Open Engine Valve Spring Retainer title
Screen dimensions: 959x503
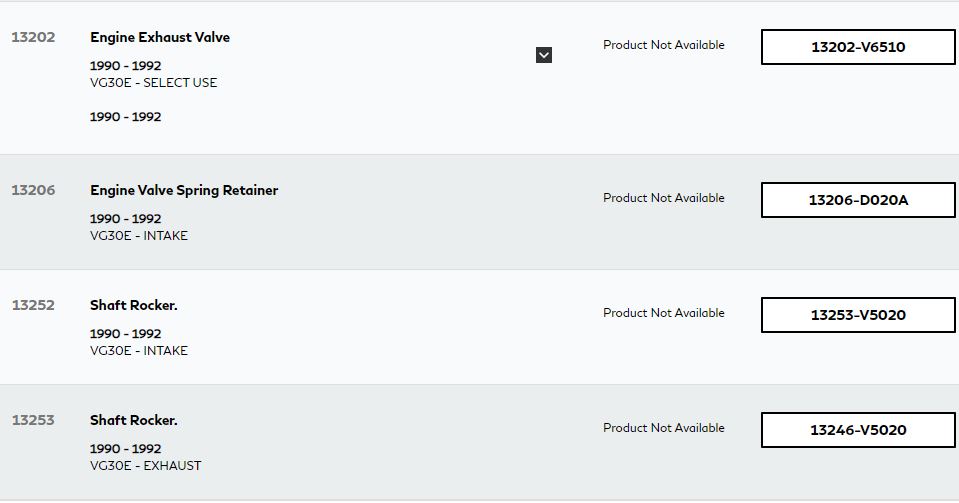tap(184, 190)
